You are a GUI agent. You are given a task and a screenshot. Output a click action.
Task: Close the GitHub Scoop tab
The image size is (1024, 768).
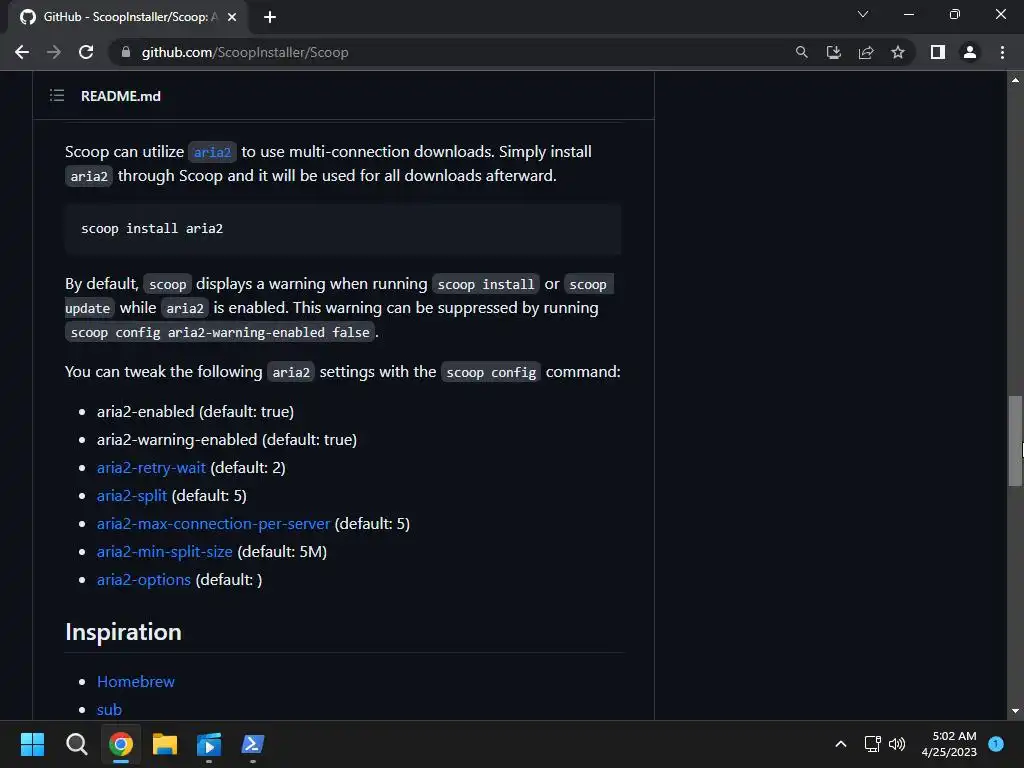click(x=232, y=17)
